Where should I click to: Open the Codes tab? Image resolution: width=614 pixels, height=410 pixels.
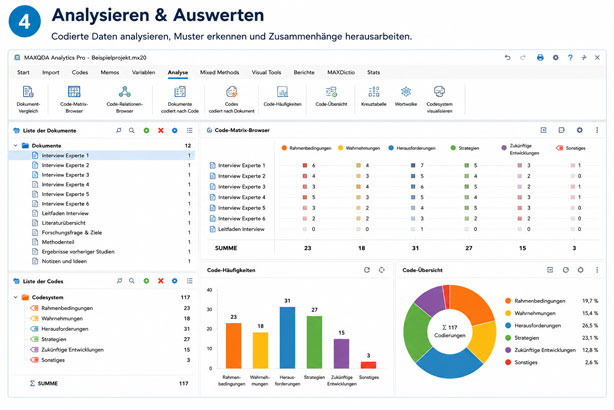(x=80, y=72)
